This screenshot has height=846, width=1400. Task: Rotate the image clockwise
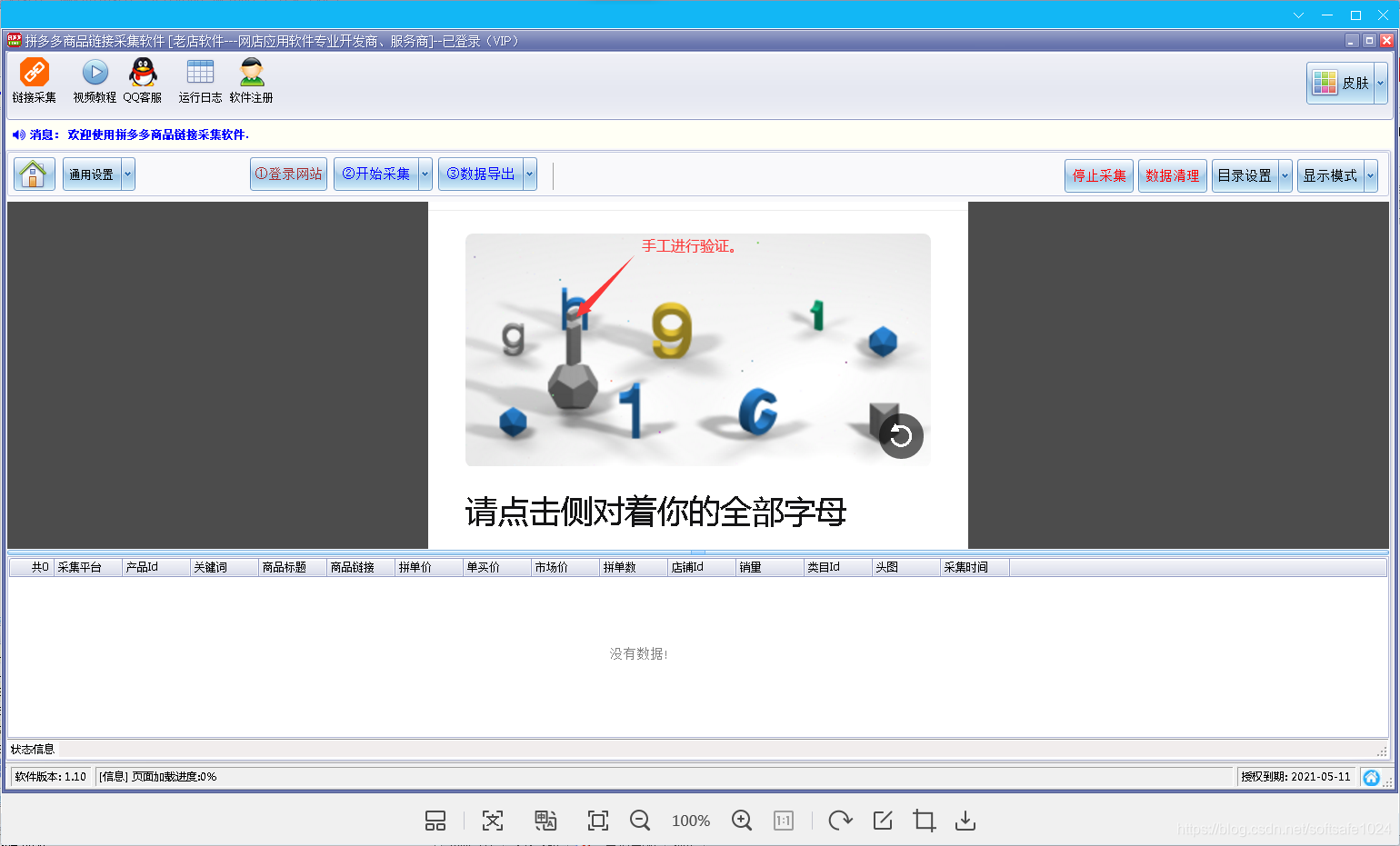(840, 821)
